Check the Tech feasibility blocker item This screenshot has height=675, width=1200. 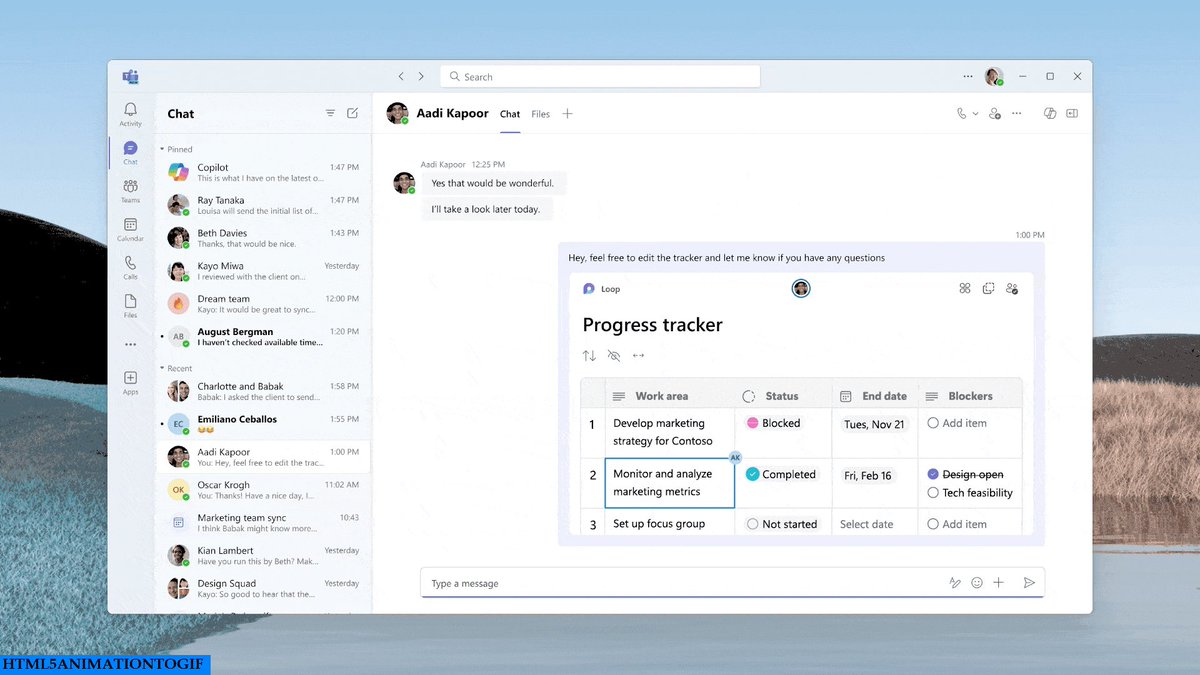pos(933,492)
